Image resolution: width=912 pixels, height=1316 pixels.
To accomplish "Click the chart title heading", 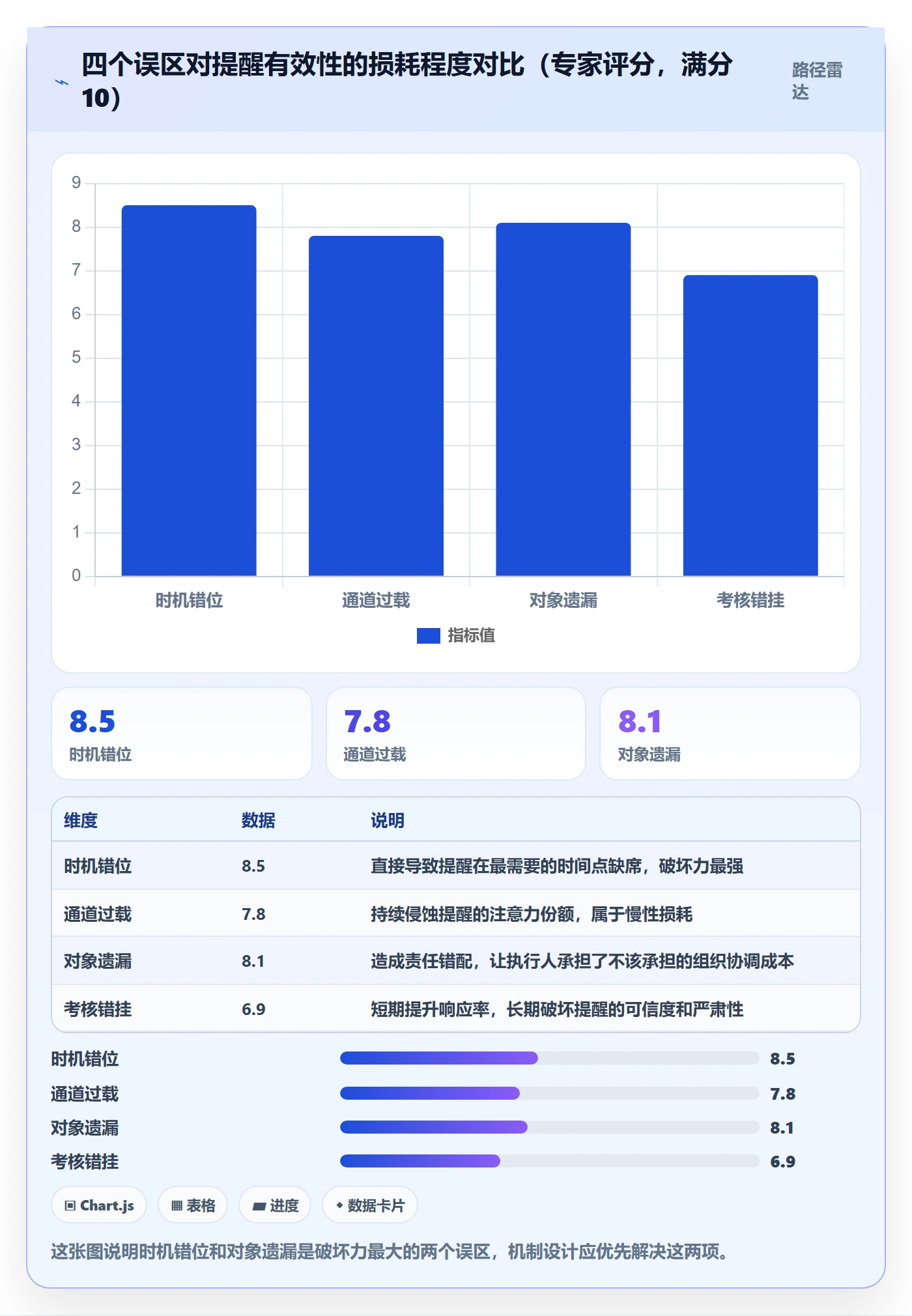I will (x=407, y=81).
